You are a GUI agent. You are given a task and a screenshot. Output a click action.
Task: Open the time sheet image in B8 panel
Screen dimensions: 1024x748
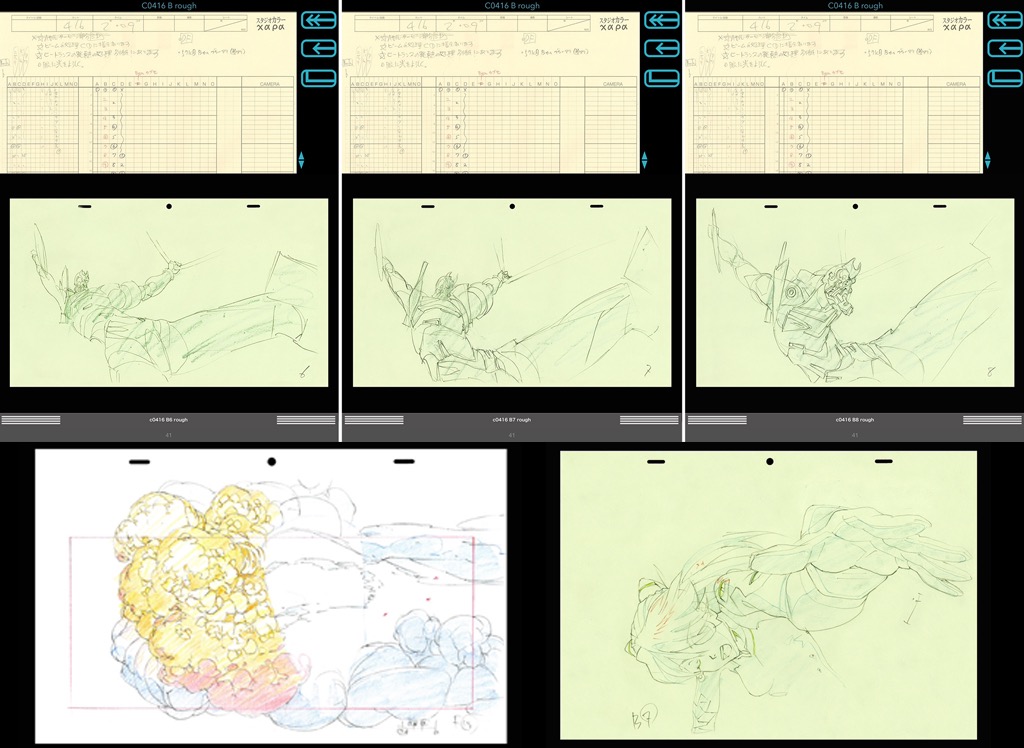(835, 92)
